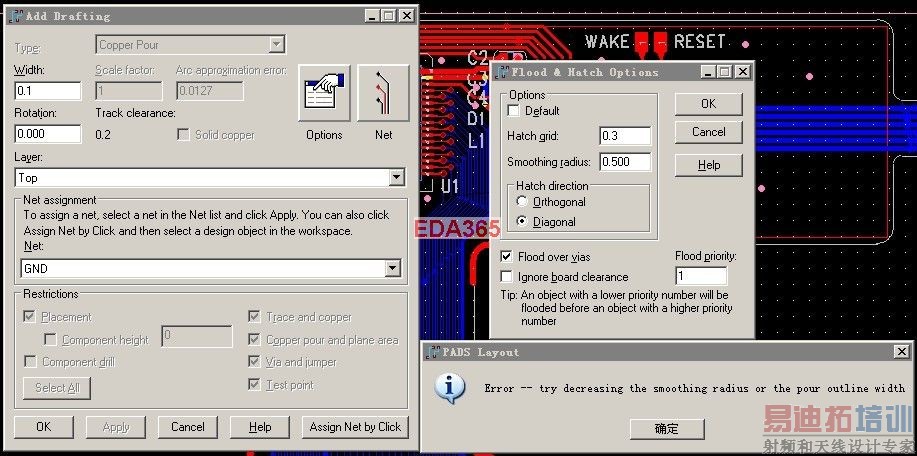Toggle Trace and copper checkbox
917x456 pixels.
pyautogui.click(x=254, y=316)
